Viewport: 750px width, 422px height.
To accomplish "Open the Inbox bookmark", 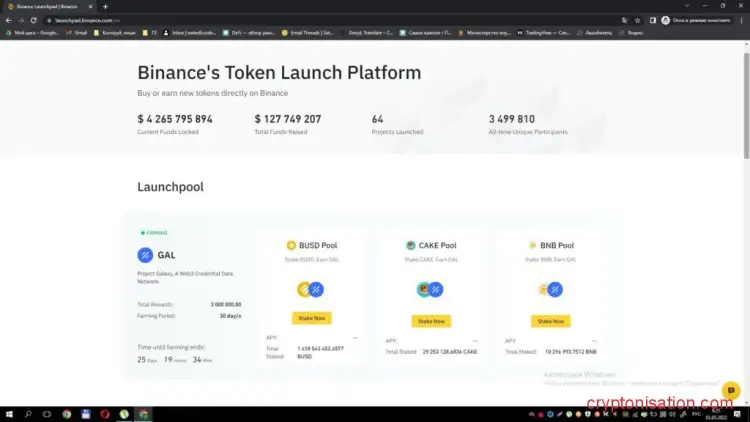I will [190, 33].
